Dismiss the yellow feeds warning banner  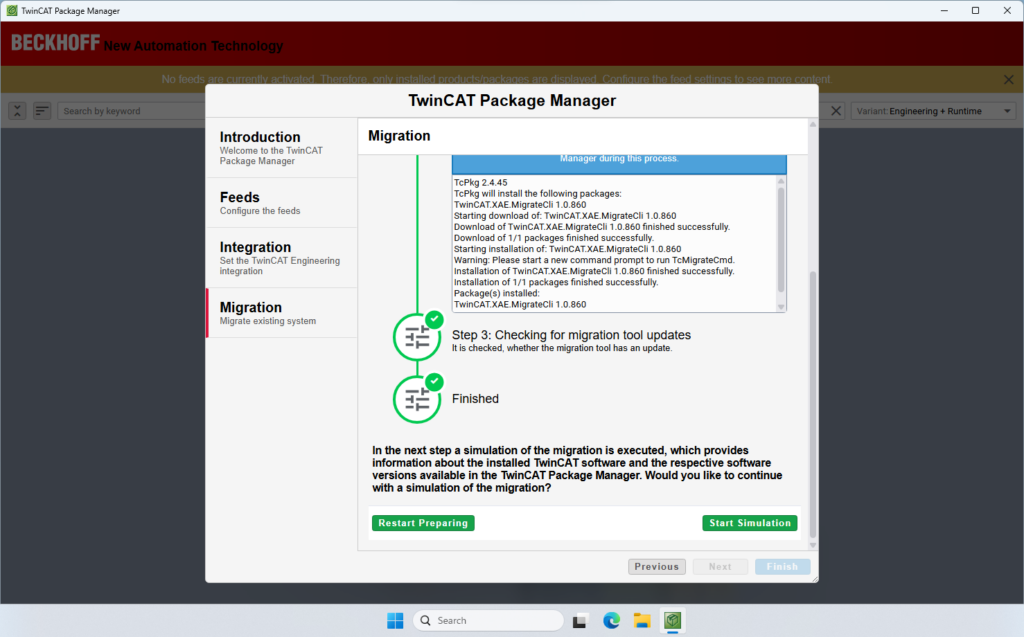pos(1008,80)
